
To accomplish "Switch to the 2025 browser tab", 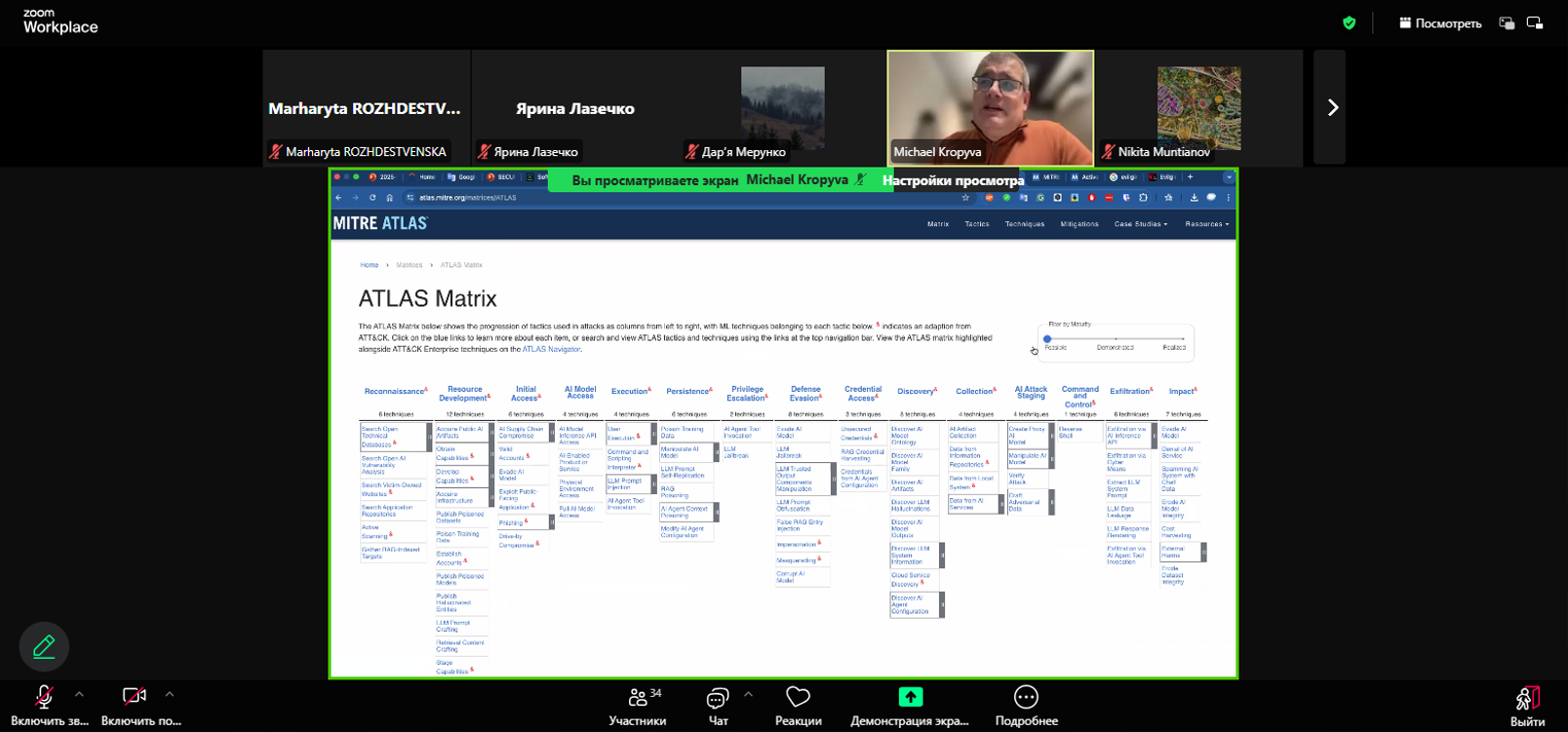I will (382, 177).
